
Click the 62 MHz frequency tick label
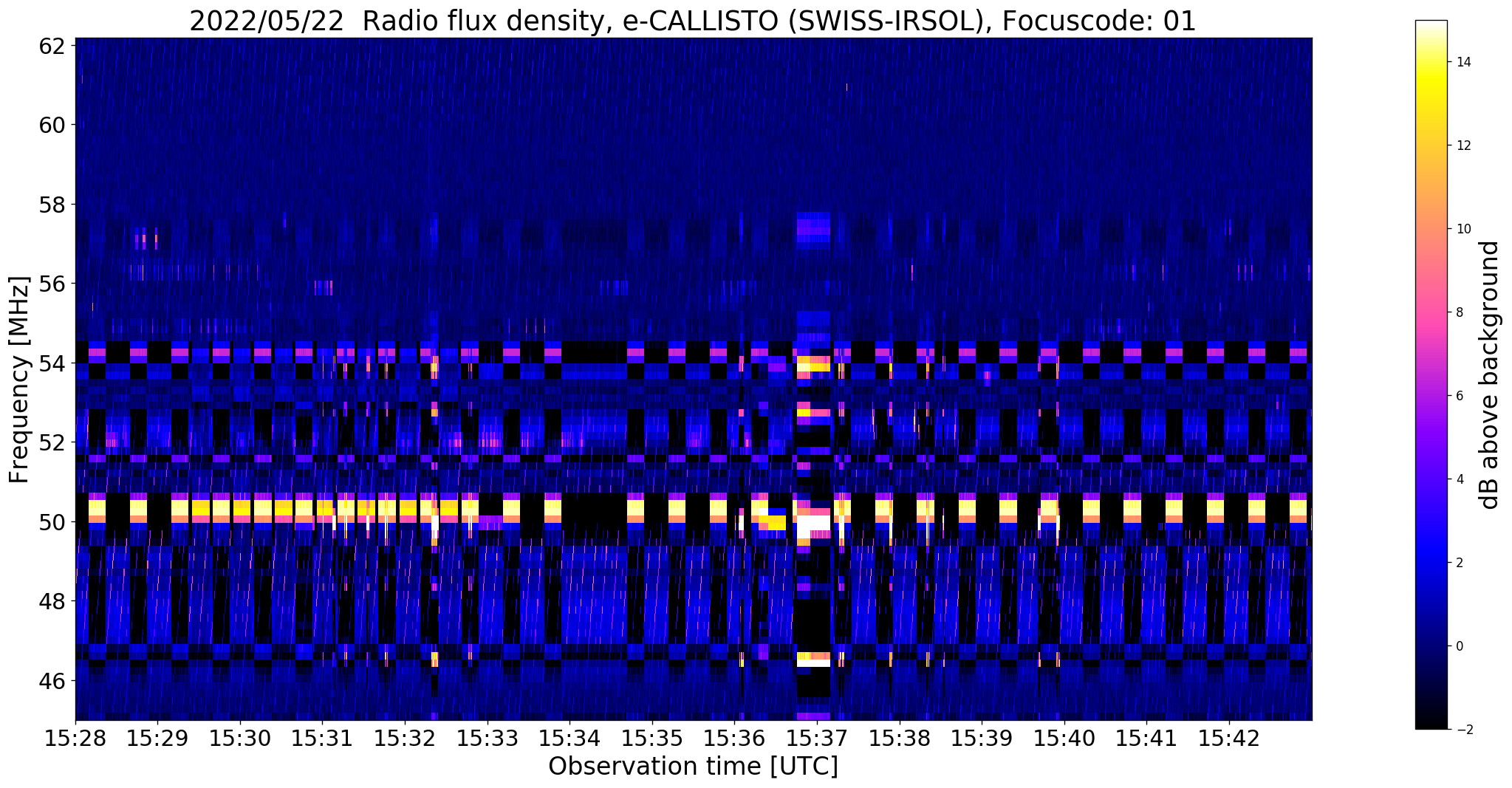pos(52,45)
